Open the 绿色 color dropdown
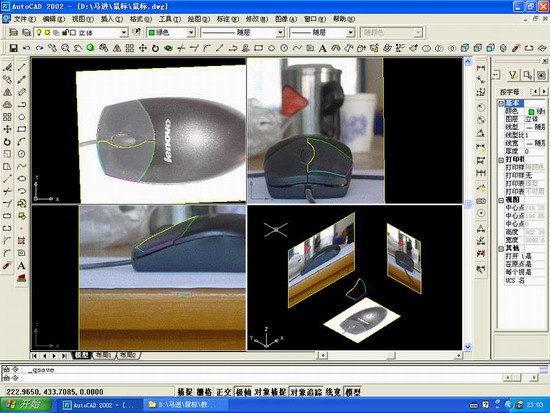 click(x=191, y=33)
